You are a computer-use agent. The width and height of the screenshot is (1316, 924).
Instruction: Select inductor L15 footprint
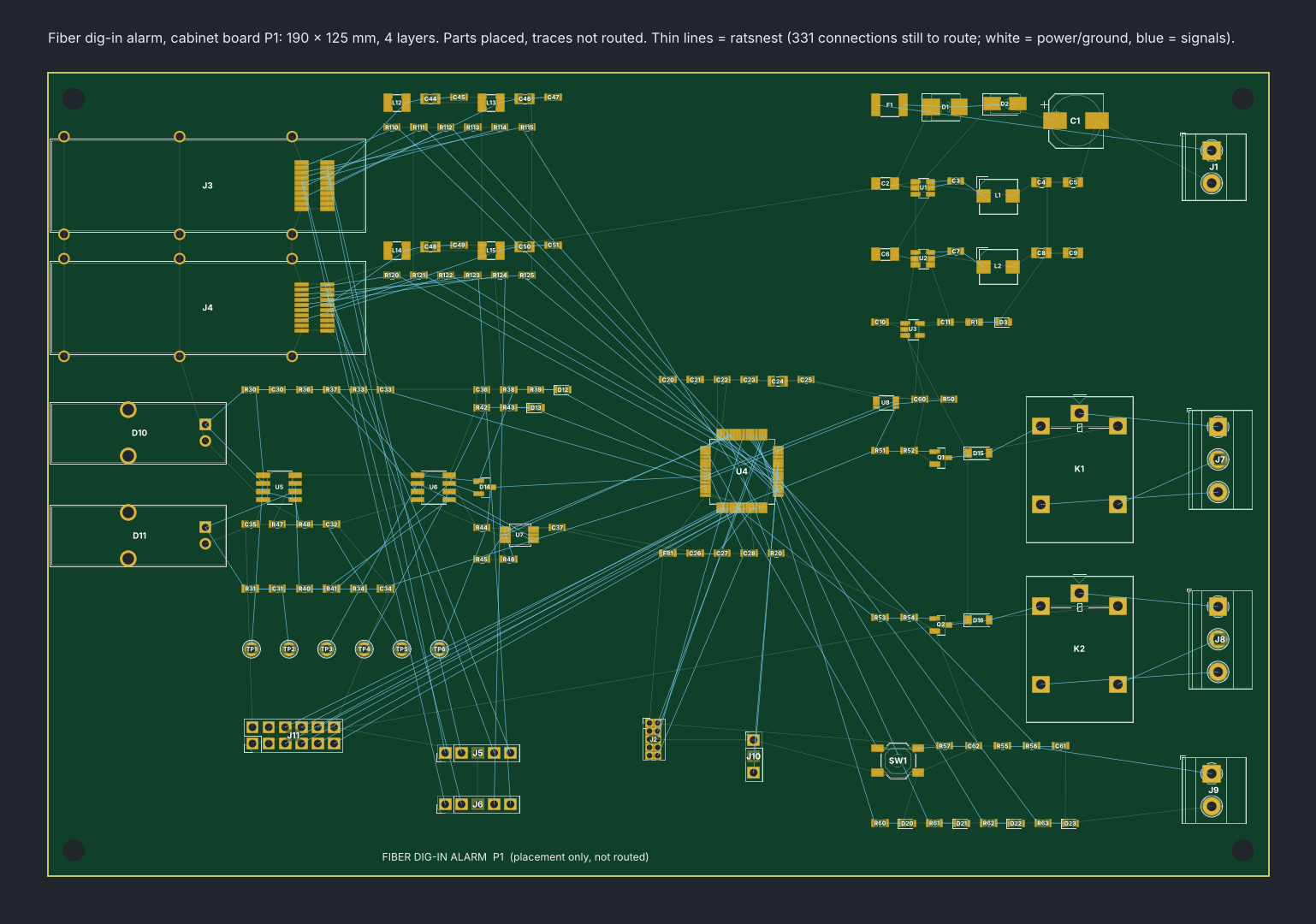coord(491,251)
